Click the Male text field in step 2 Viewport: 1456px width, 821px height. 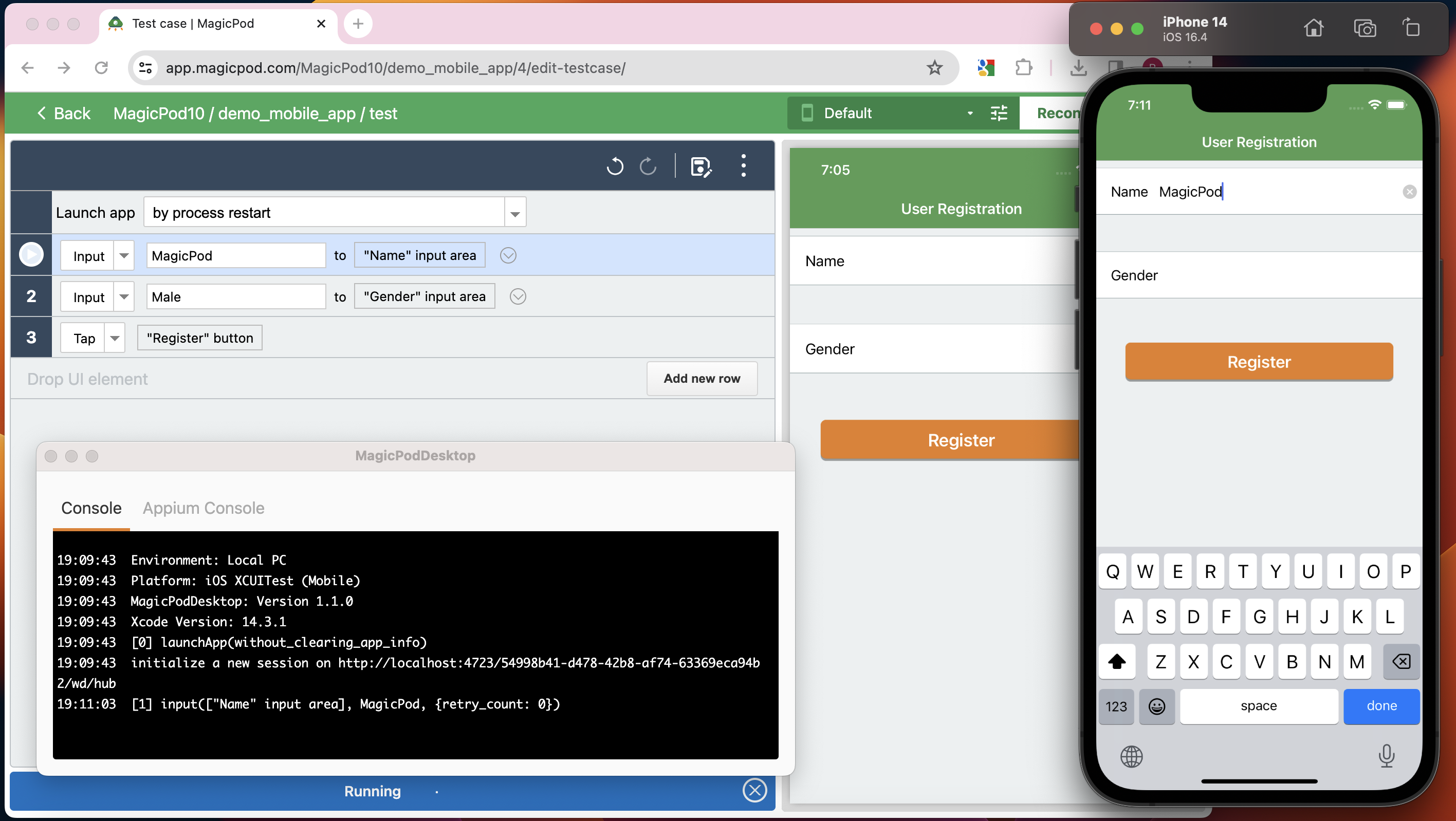(x=236, y=296)
